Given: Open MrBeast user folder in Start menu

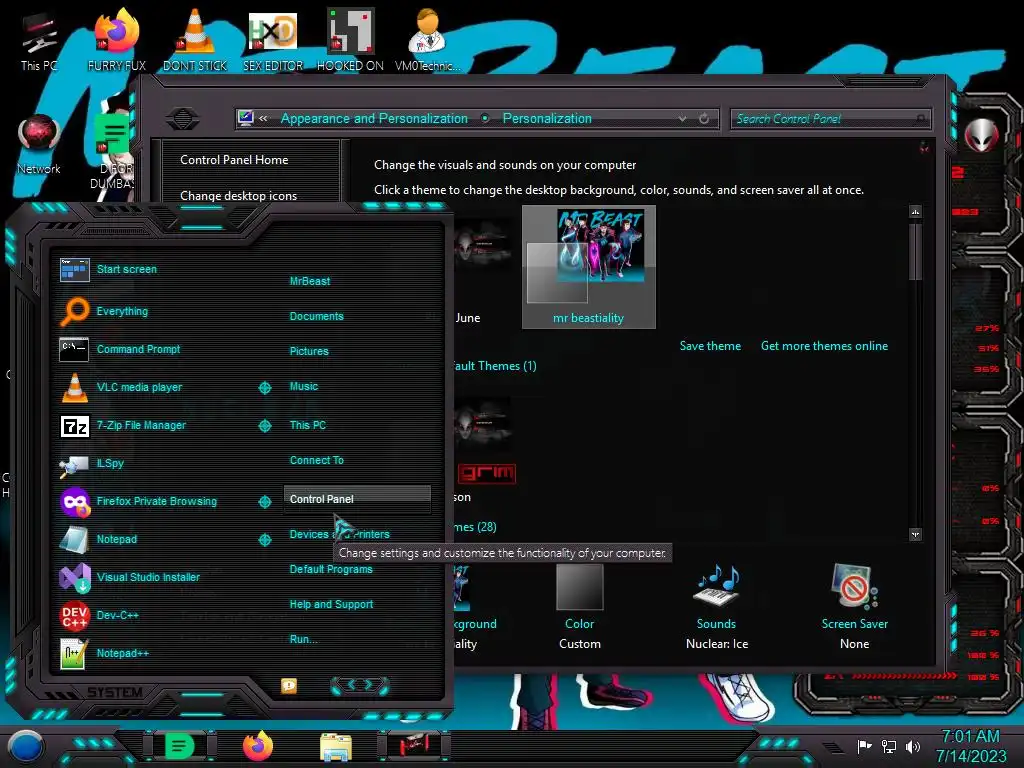Looking at the screenshot, I should click(x=310, y=281).
